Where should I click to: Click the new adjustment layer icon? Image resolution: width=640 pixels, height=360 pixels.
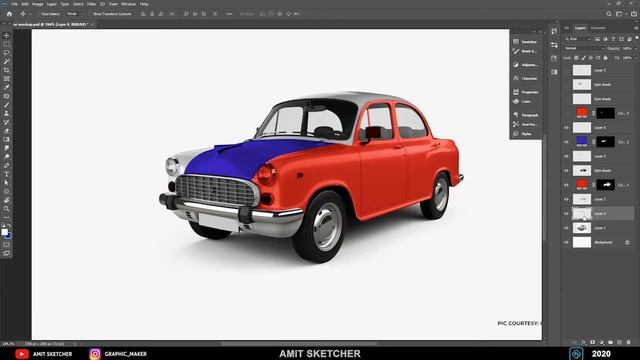click(x=601, y=342)
